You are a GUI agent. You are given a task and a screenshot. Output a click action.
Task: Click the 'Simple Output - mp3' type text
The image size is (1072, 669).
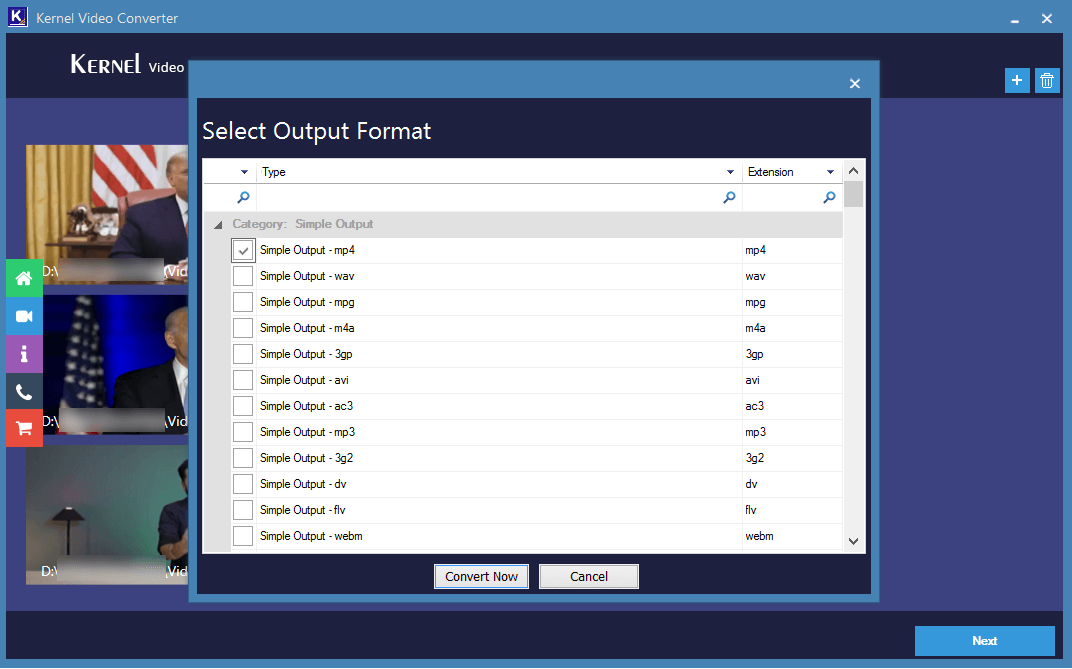coord(307,432)
